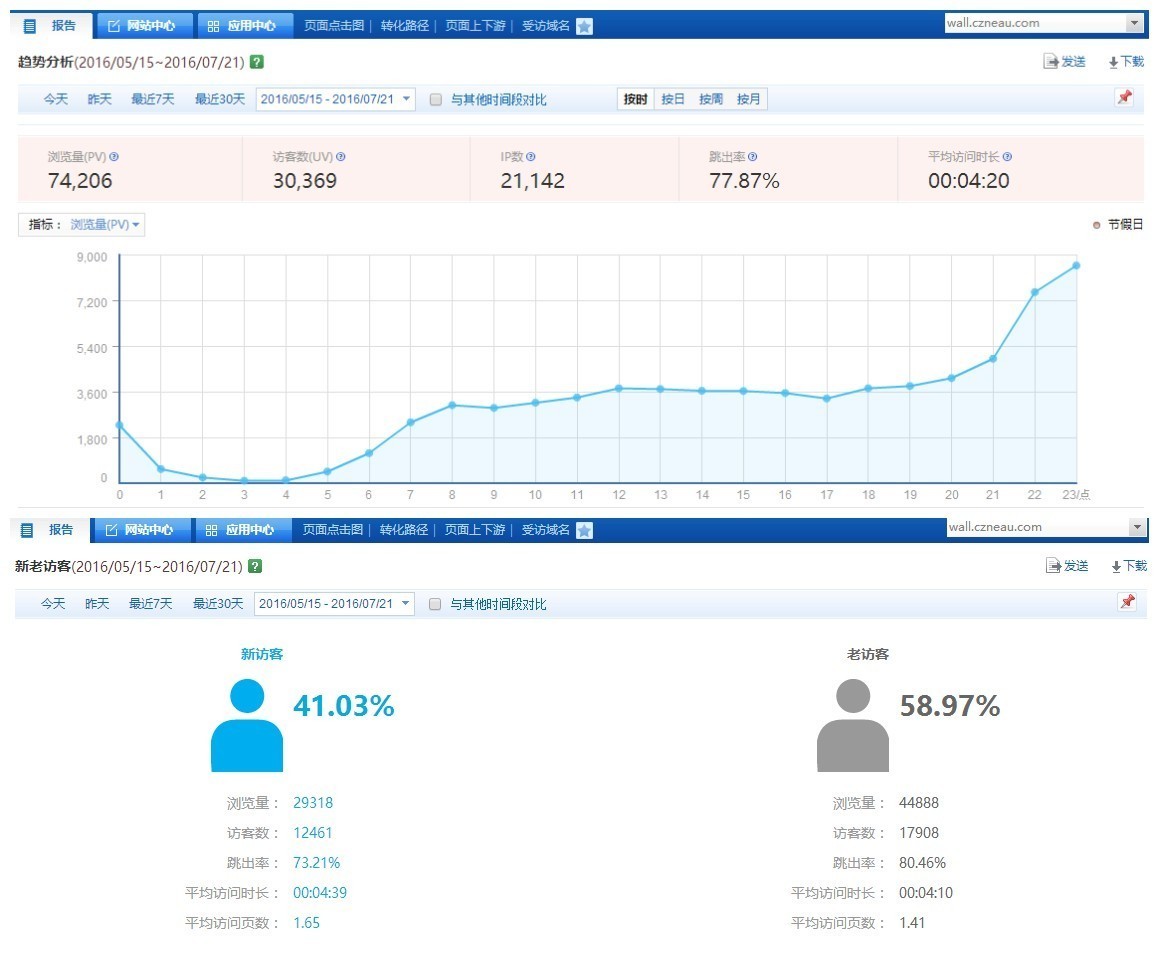Click the help icon beside 跳出率 metric

click(752, 157)
